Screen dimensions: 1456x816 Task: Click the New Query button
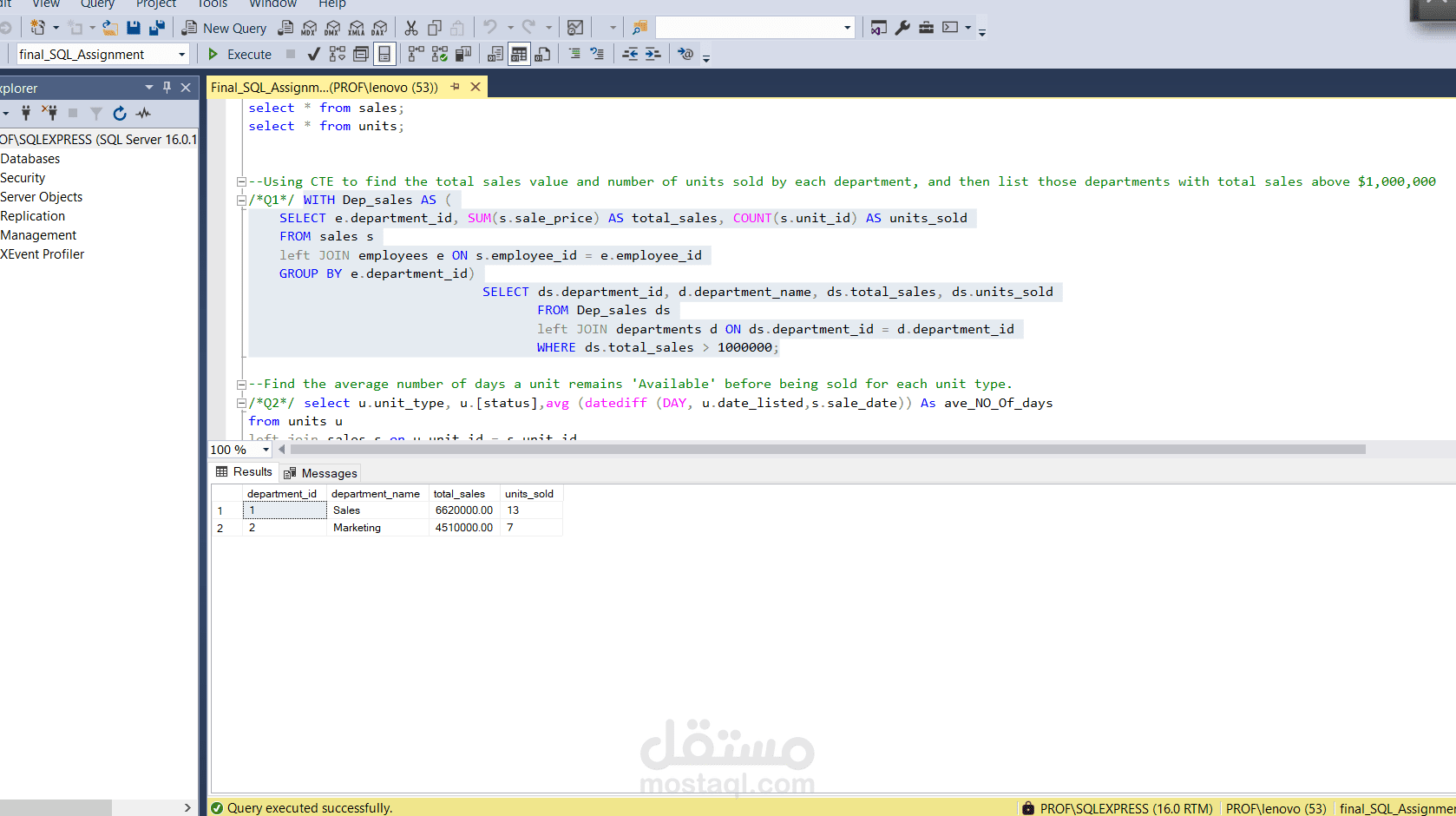(224, 28)
